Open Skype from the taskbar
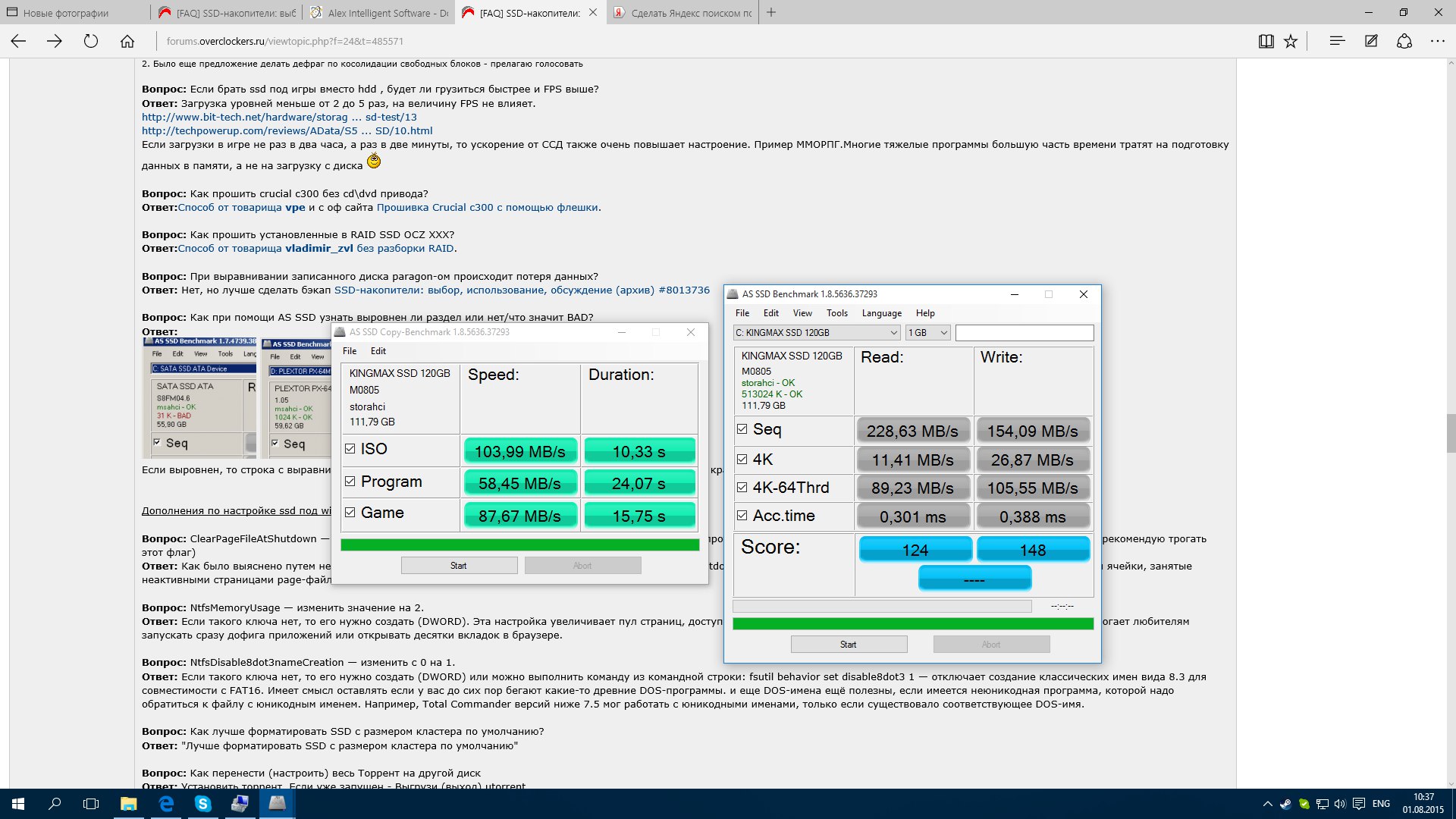Image resolution: width=1456 pixels, height=819 pixels. click(203, 804)
